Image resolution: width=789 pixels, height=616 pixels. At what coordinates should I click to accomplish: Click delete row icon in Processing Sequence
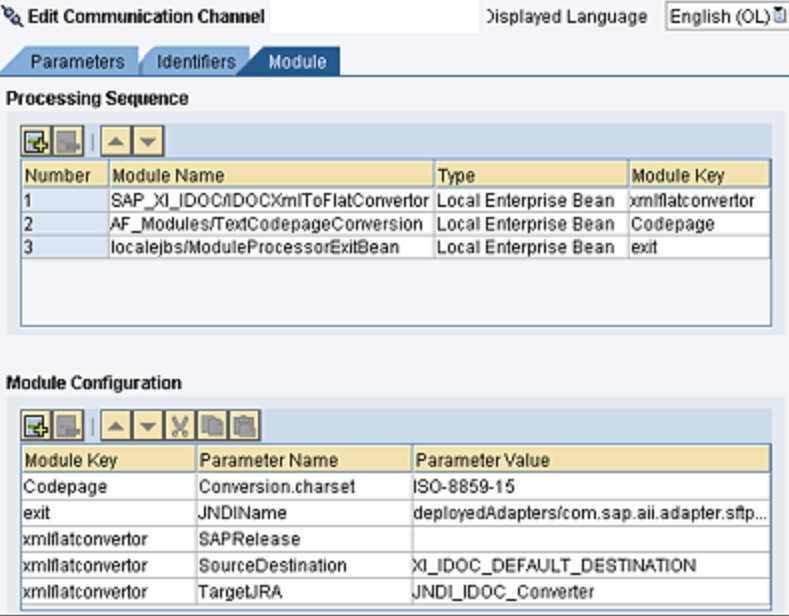click(68, 141)
